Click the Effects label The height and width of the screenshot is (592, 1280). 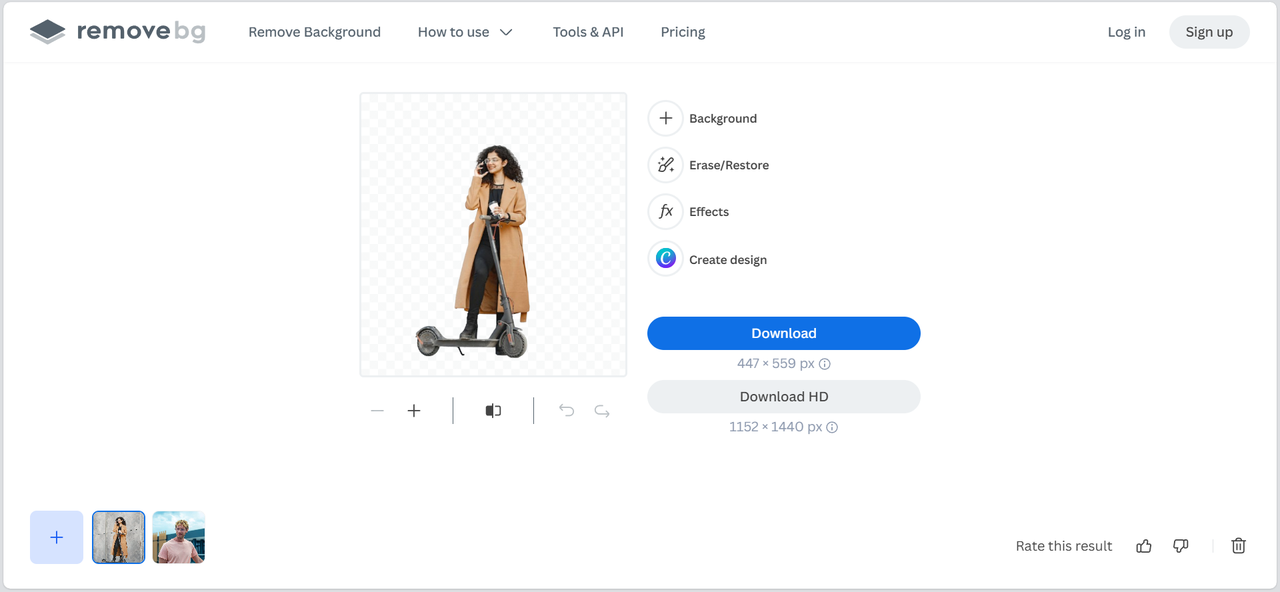click(x=709, y=212)
